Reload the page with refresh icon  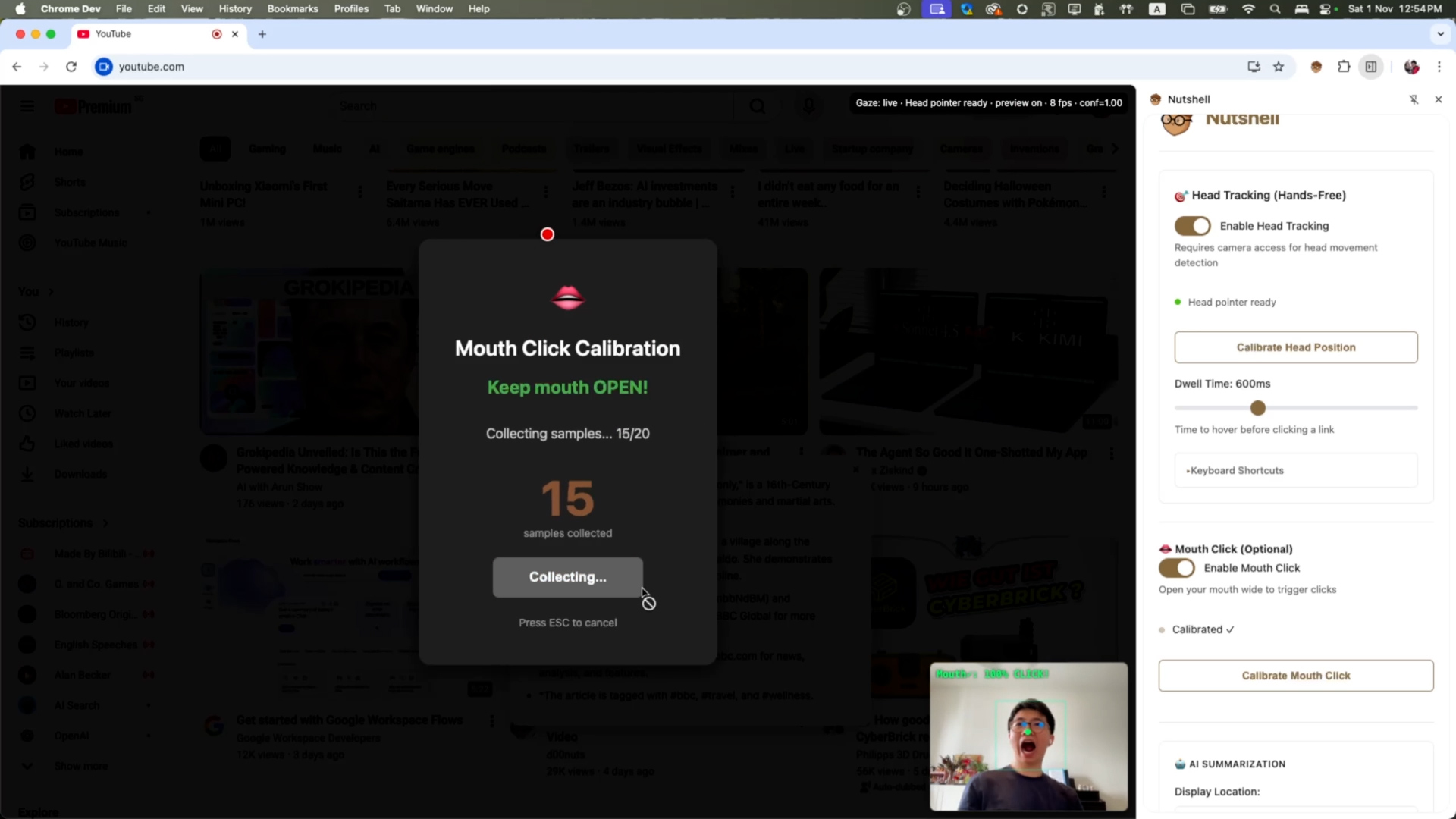[x=71, y=67]
